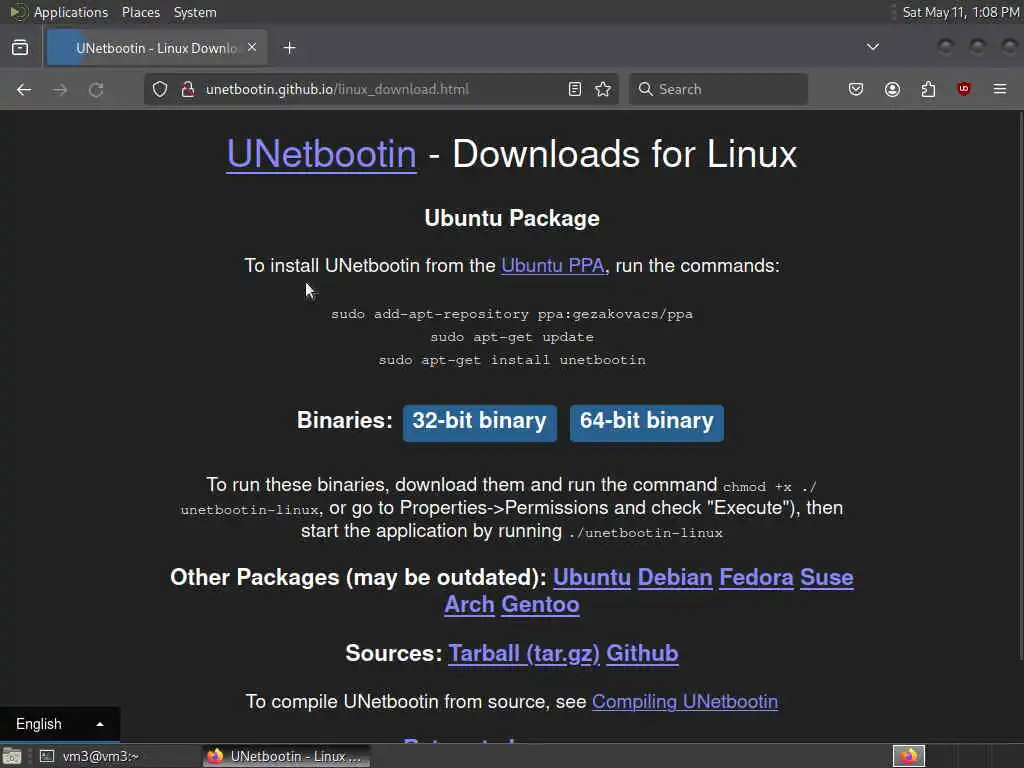Open the Applications menu
Viewport: 1024px width, 768px height.
[71, 12]
